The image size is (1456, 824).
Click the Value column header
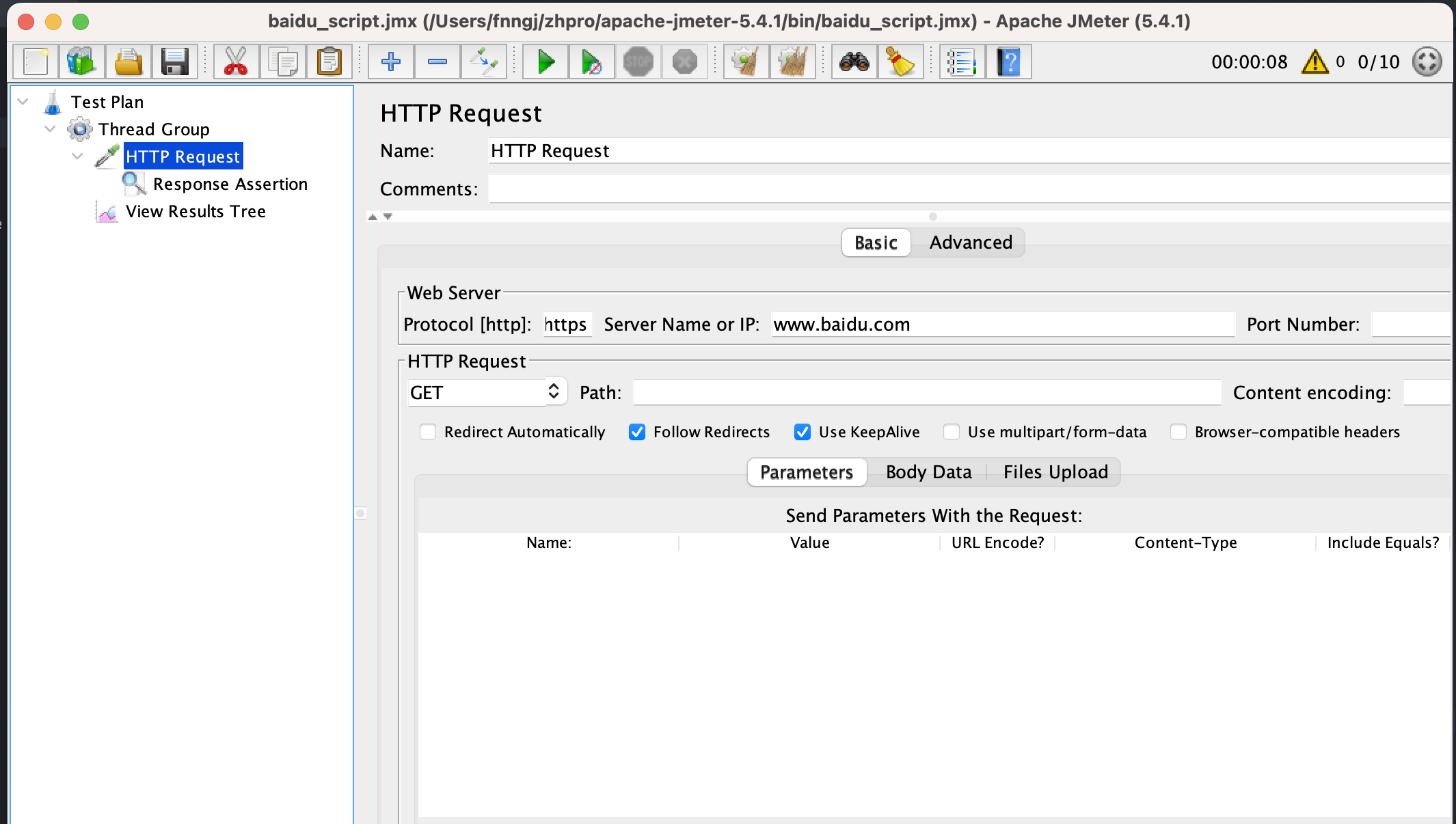809,543
